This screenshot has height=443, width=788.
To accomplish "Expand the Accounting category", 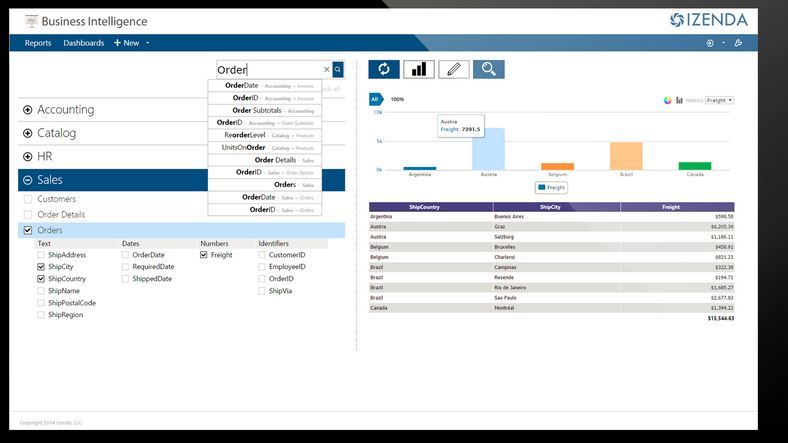I will pos(28,110).
